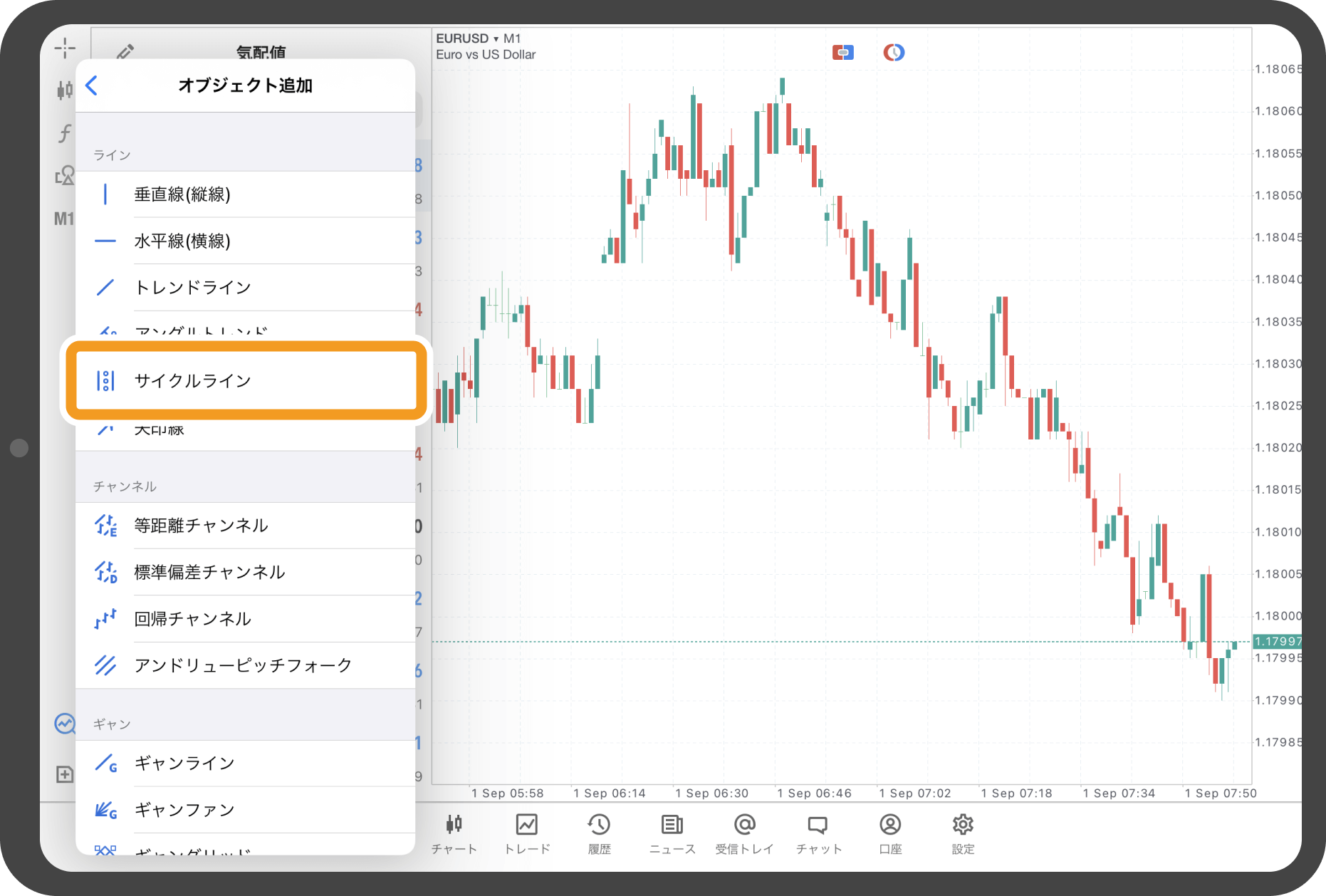Viewport: 1326px width, 896px height.
Task: Click the 1 Sep 06:30 time axis label
Action: [x=711, y=793]
